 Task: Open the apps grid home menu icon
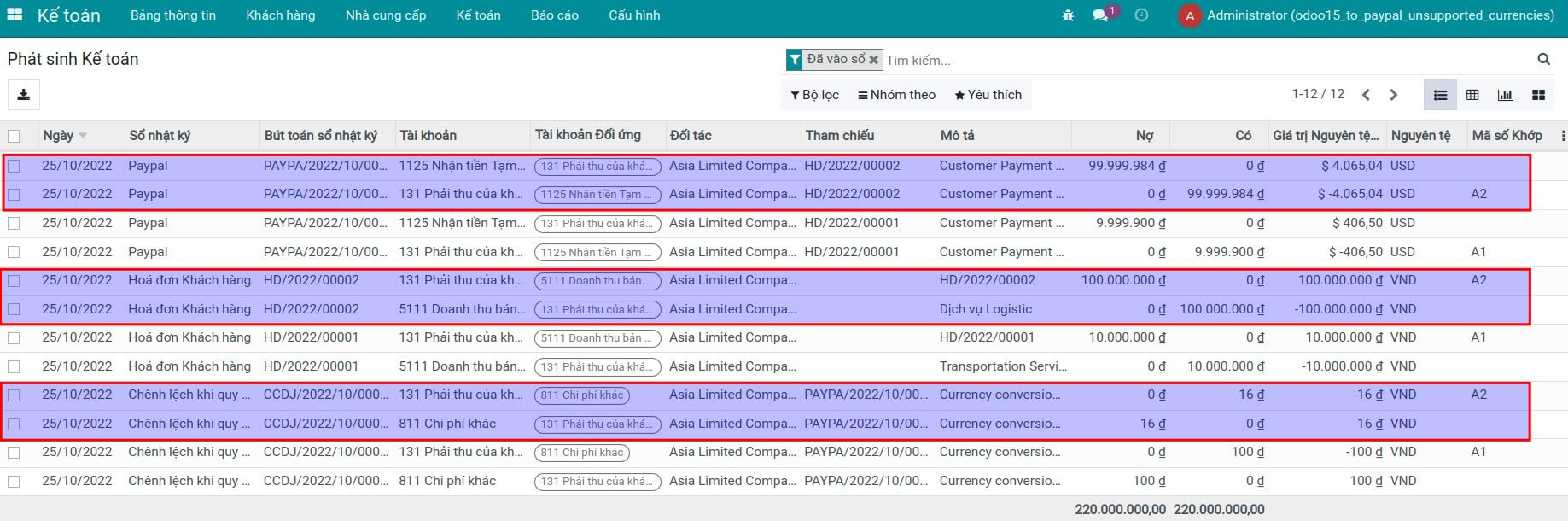[x=15, y=15]
